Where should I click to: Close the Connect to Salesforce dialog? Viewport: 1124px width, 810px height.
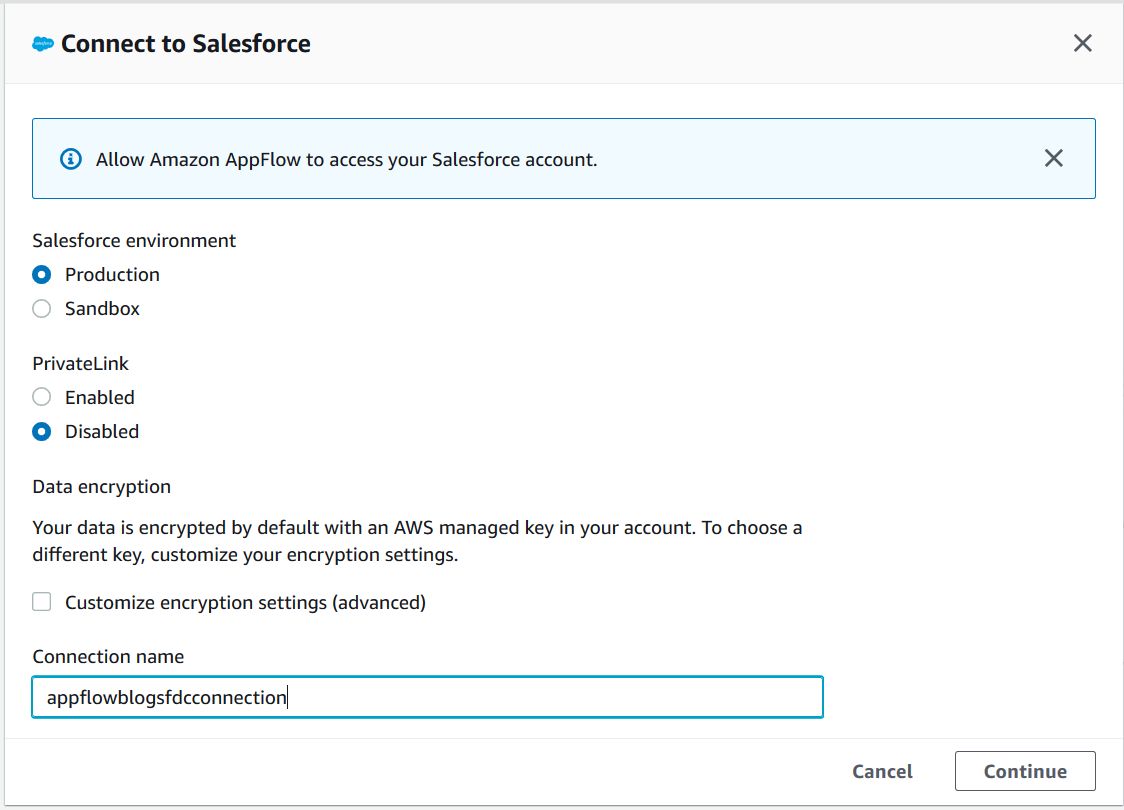[x=1082, y=43]
